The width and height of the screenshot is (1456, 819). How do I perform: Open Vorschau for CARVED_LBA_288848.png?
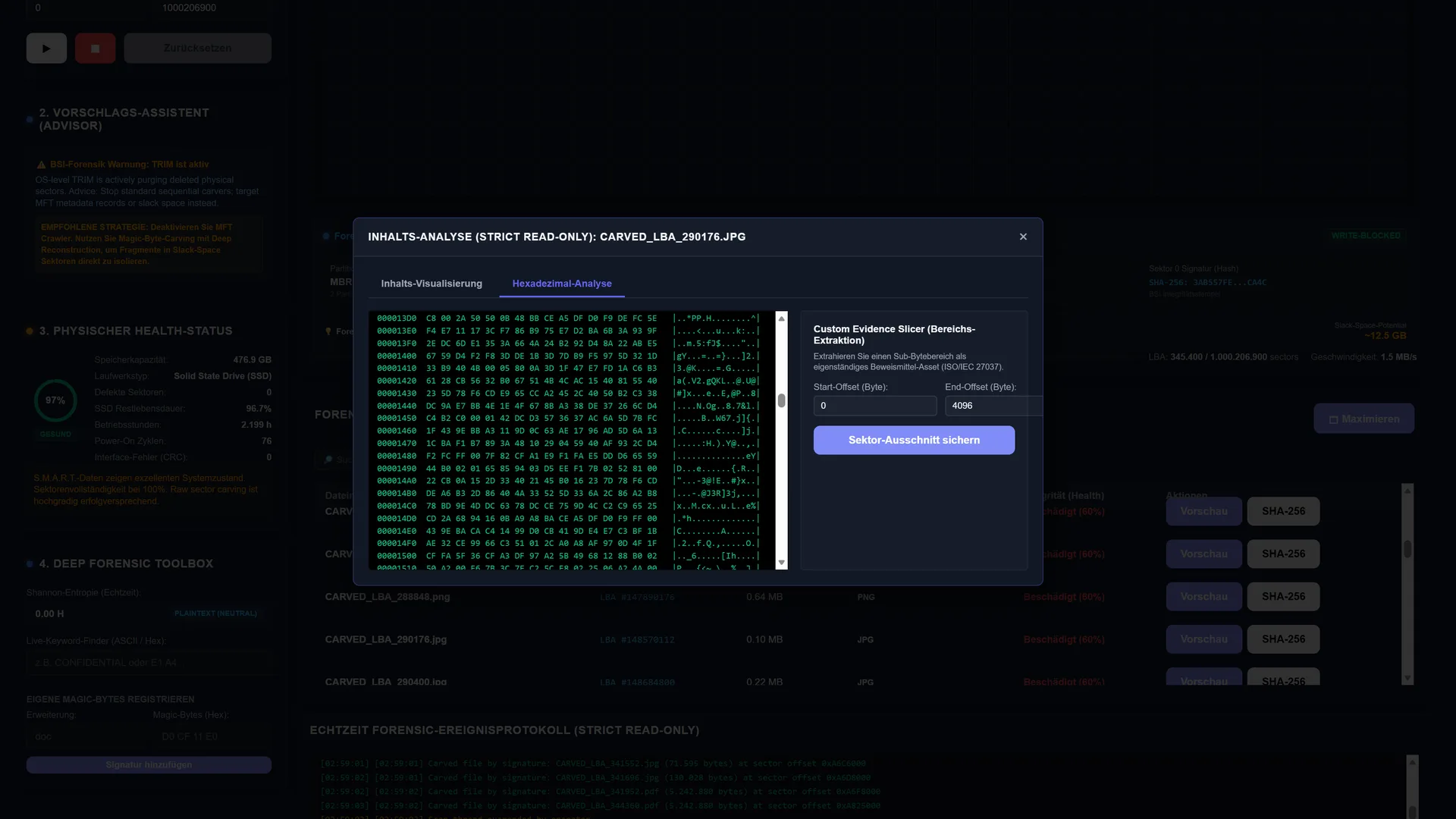pos(1203,597)
